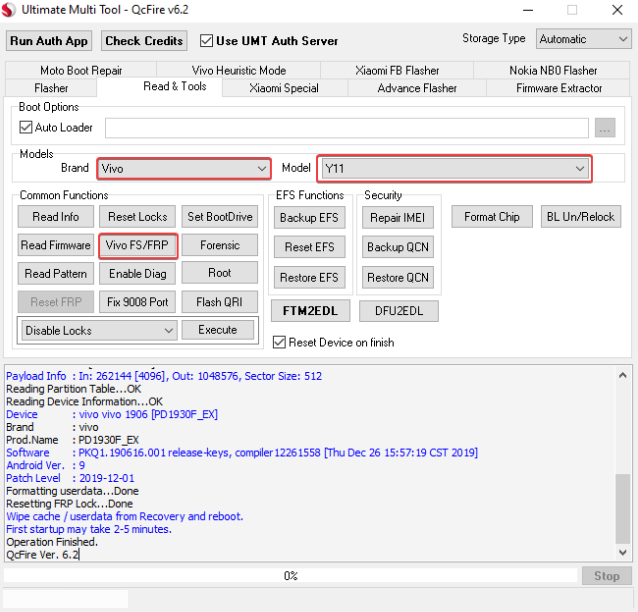Click the FTM2EDL button
638x612 pixels.
tap(310, 311)
